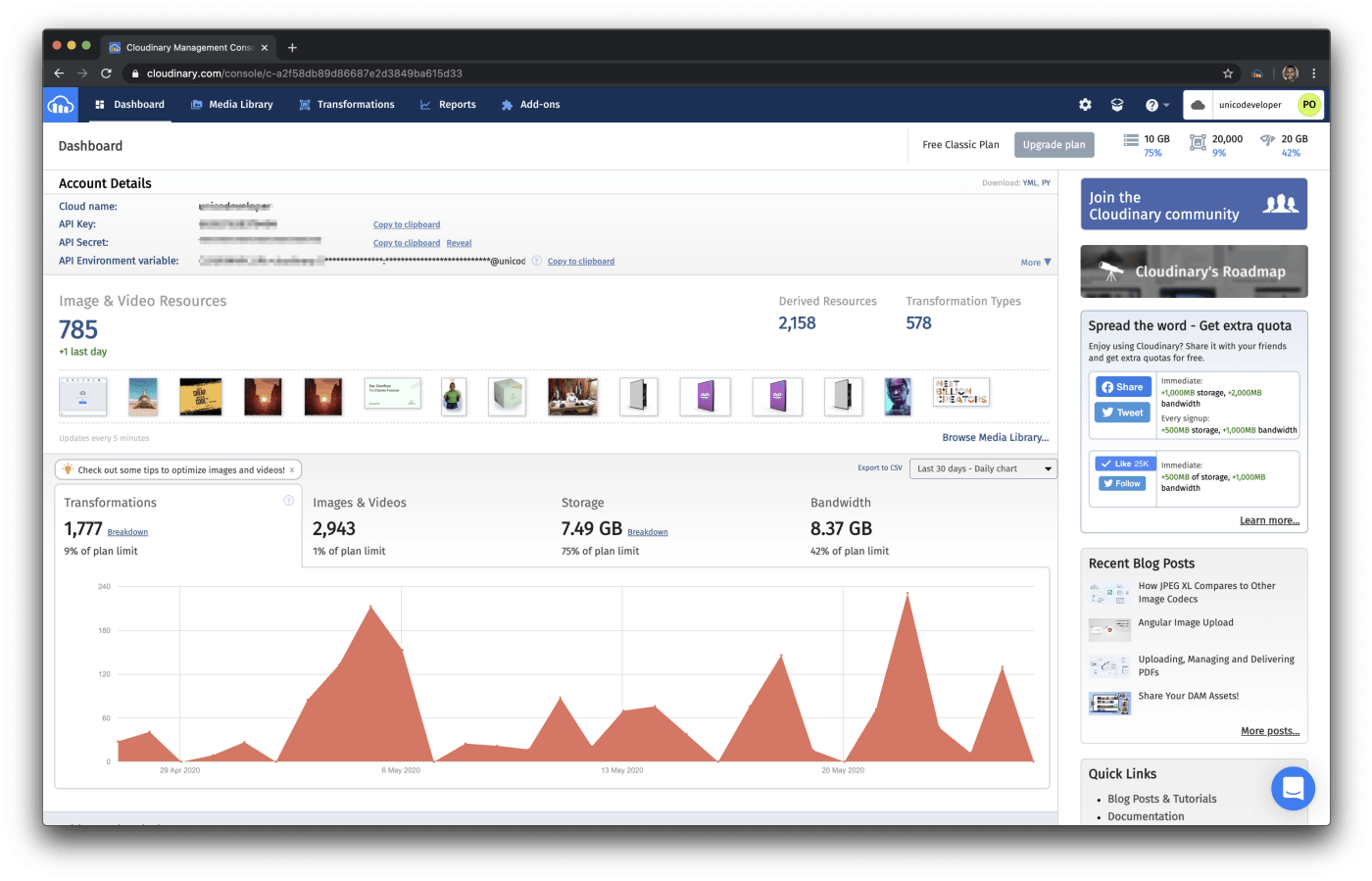The height and width of the screenshot is (881, 1372).
Task: Select the Images & Videos chart tab
Action: 426,526
